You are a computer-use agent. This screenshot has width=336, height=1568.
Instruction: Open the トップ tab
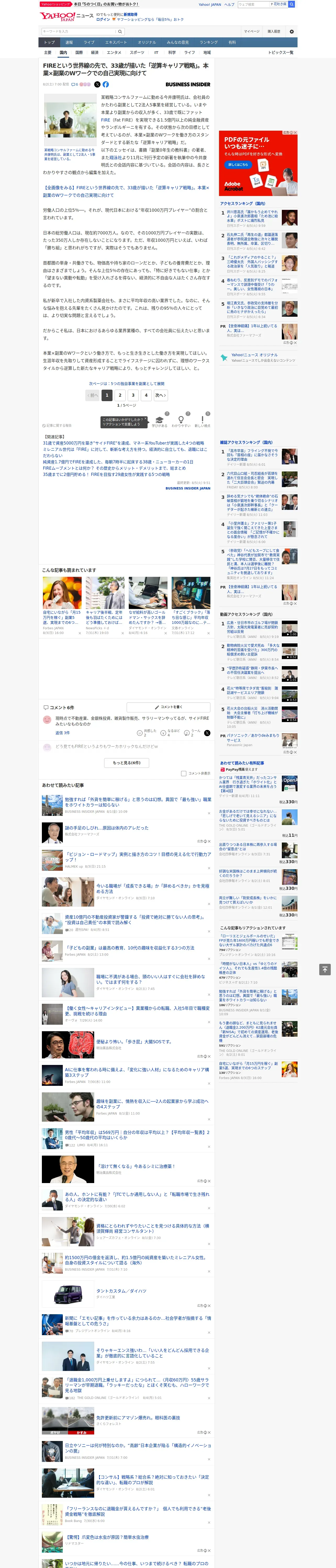tap(49, 42)
